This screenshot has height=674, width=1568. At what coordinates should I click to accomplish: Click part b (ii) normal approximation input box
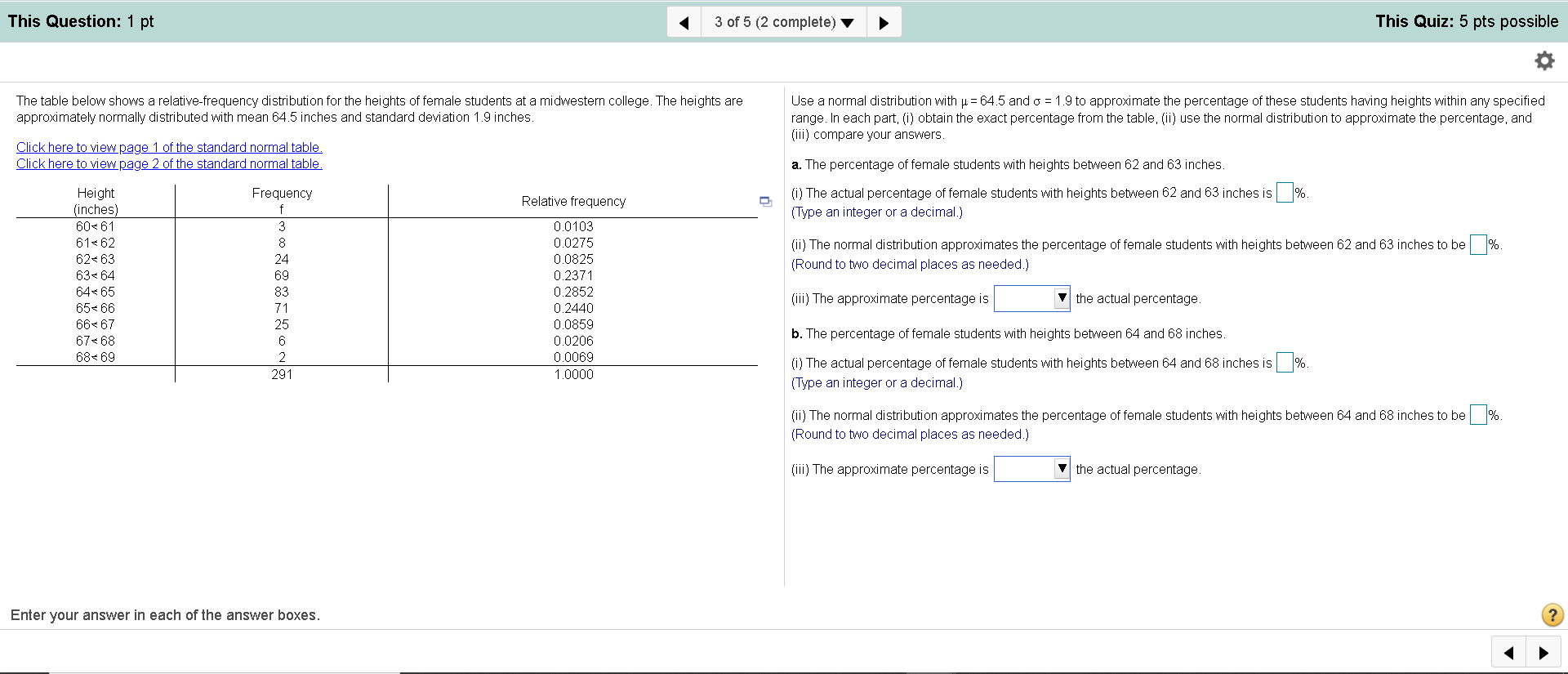[x=1478, y=415]
